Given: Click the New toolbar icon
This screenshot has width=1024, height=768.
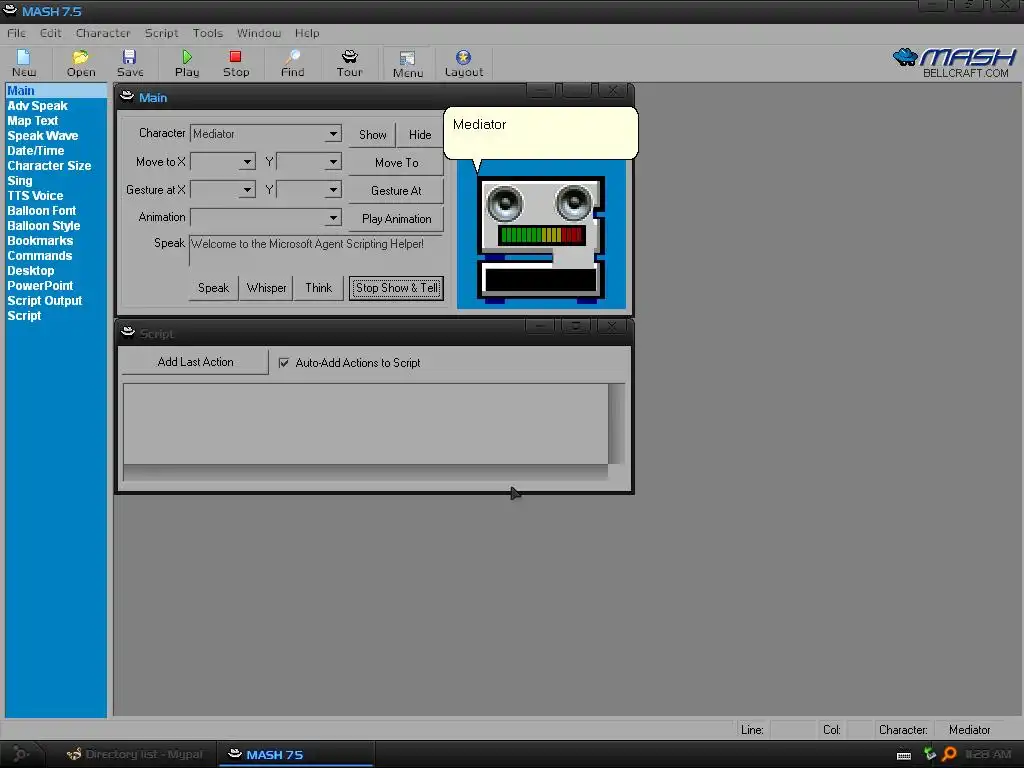Looking at the screenshot, I should [24, 63].
